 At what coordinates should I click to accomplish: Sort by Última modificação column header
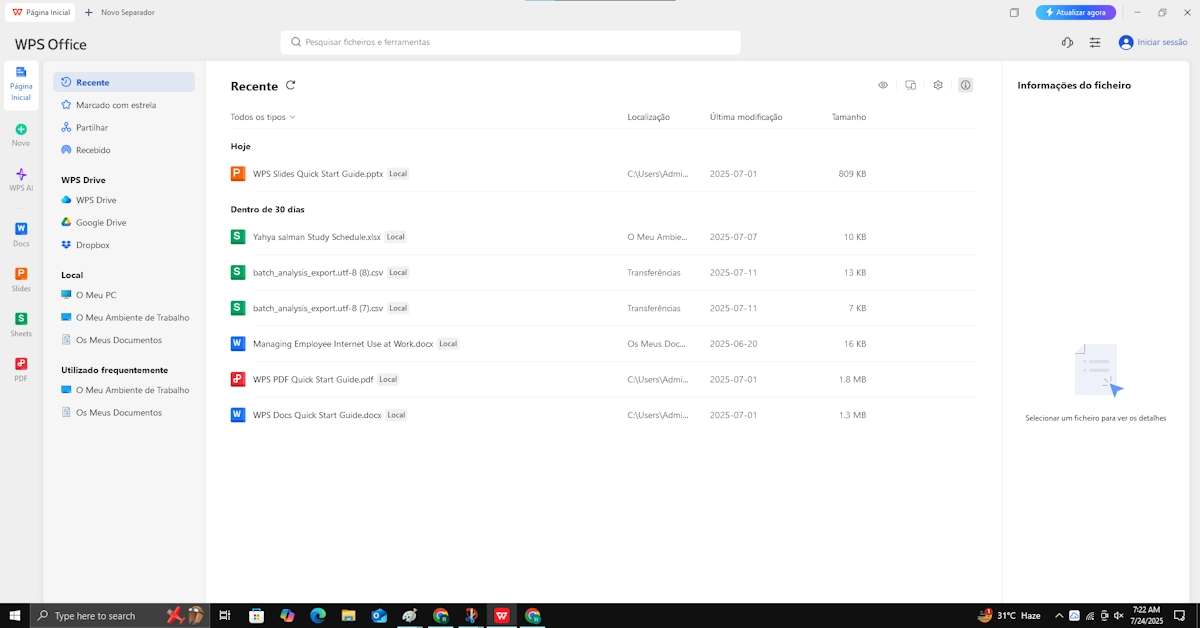click(746, 117)
